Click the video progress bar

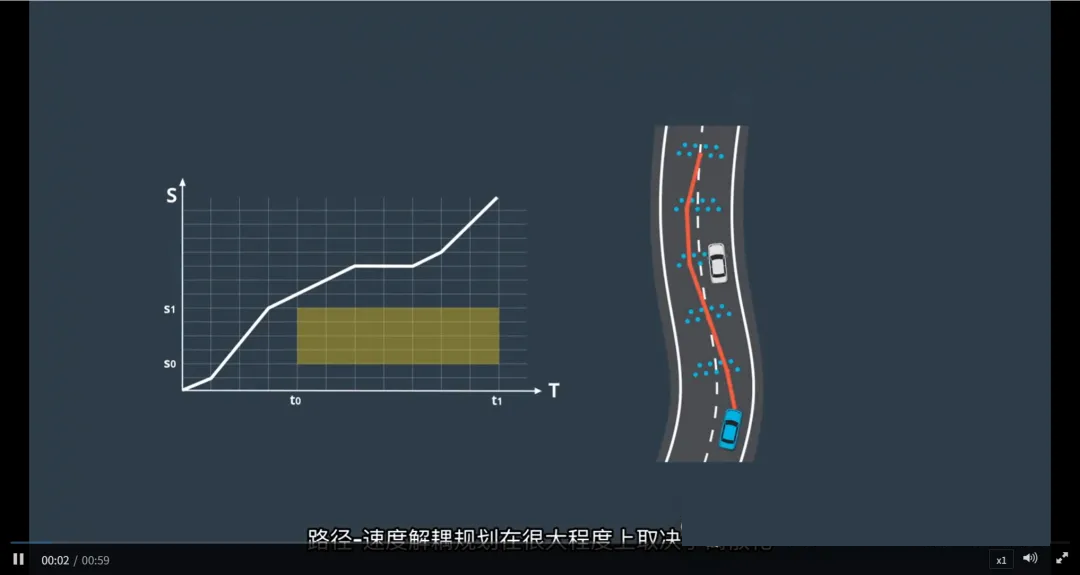pyautogui.click(x=540, y=544)
